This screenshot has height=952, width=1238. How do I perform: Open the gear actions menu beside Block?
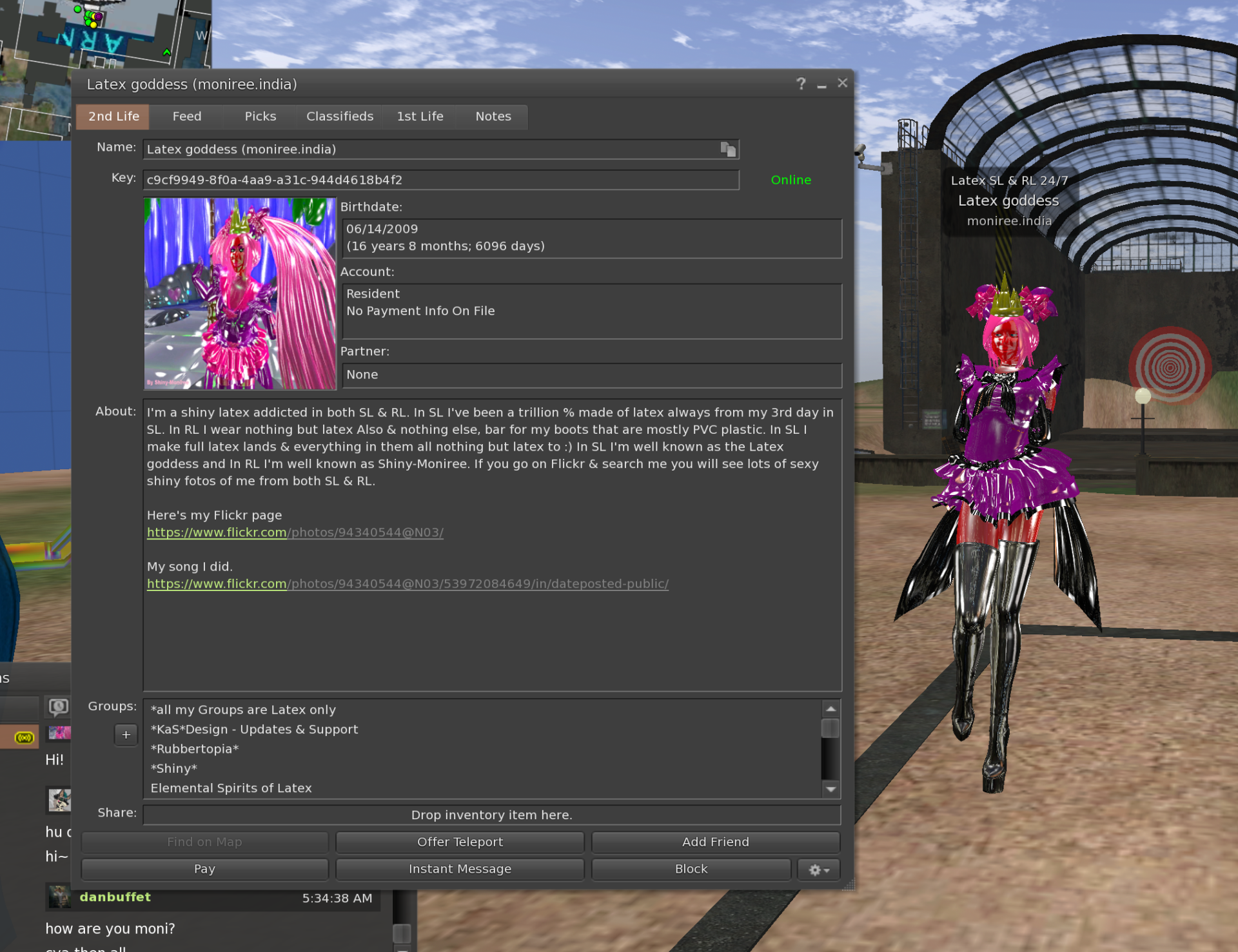coord(818,869)
